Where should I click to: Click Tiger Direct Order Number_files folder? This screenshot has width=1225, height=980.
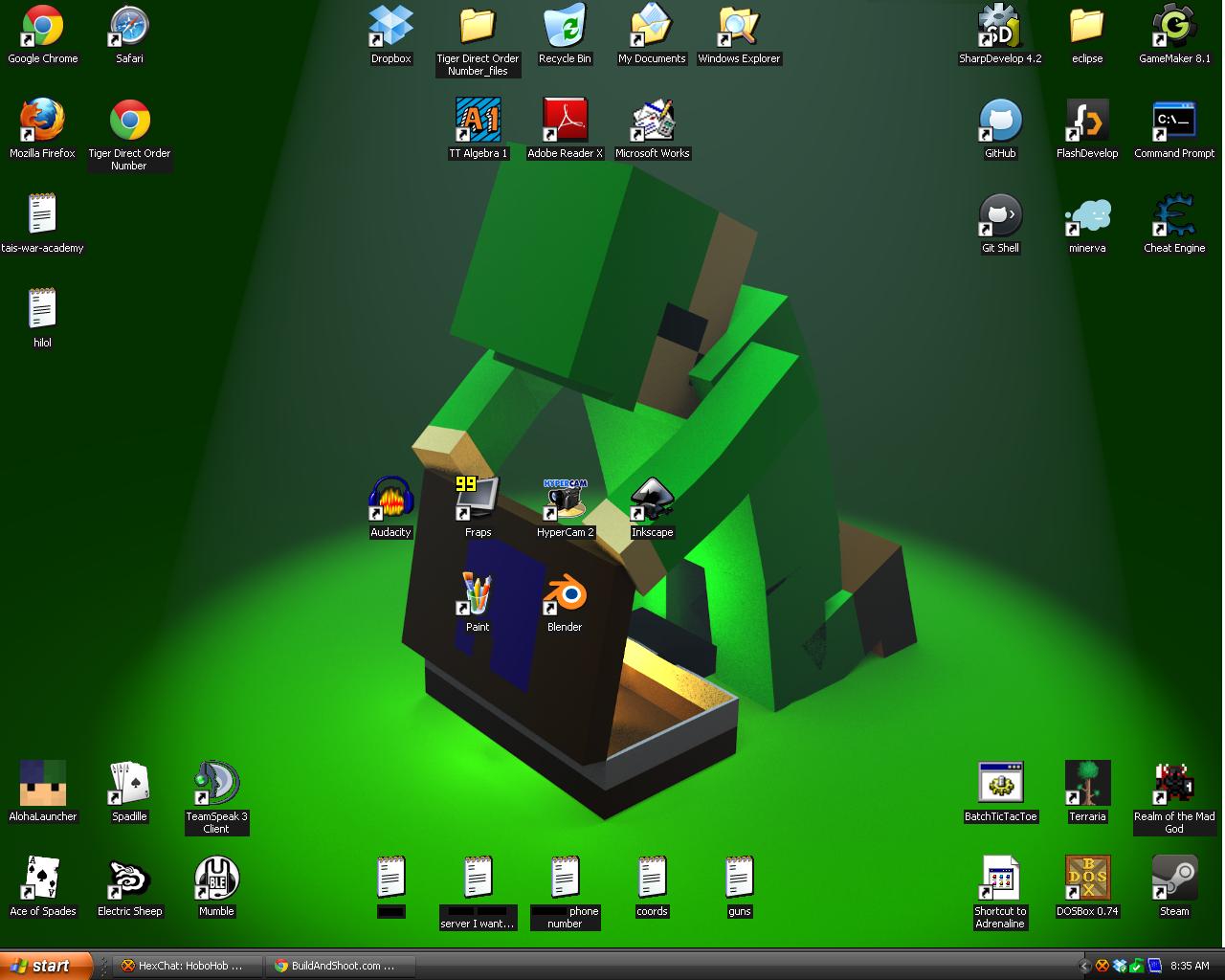click(478, 26)
